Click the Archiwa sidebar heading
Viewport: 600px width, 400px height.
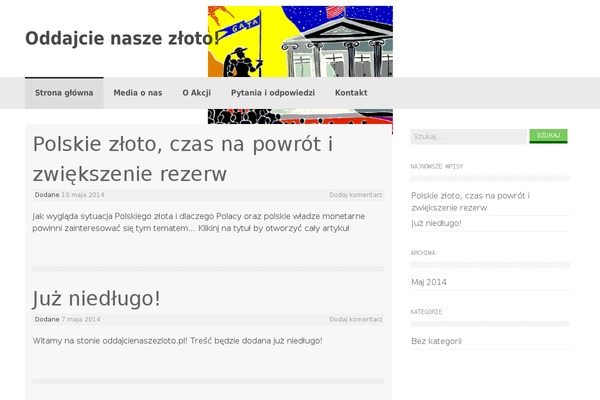423,253
